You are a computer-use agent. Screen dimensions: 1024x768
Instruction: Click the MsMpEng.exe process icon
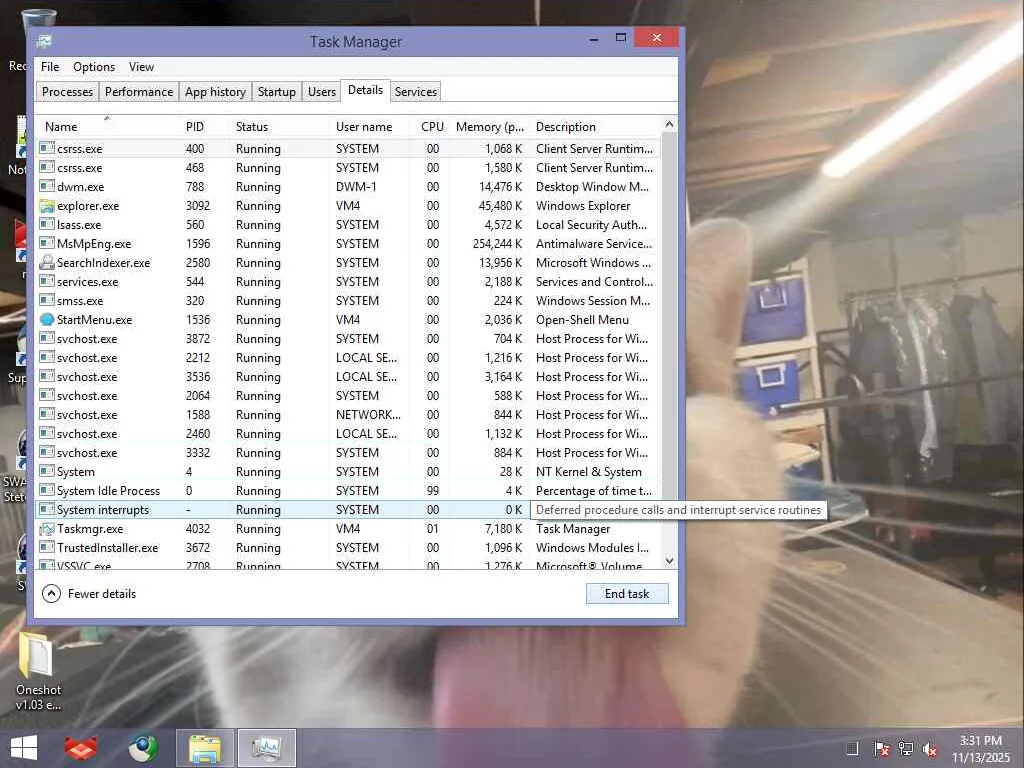click(46, 244)
